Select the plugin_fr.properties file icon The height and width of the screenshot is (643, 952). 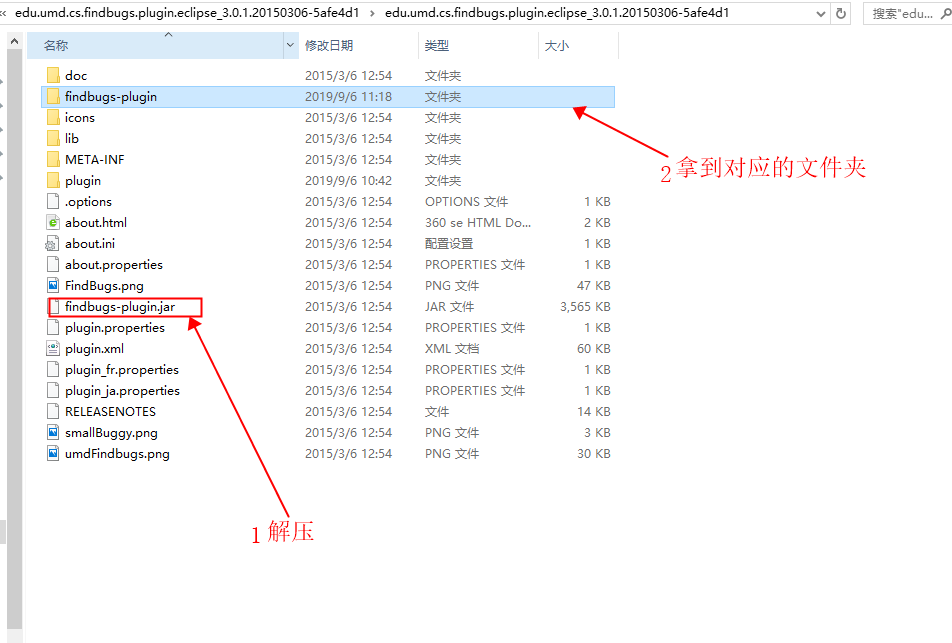pyautogui.click(x=53, y=370)
